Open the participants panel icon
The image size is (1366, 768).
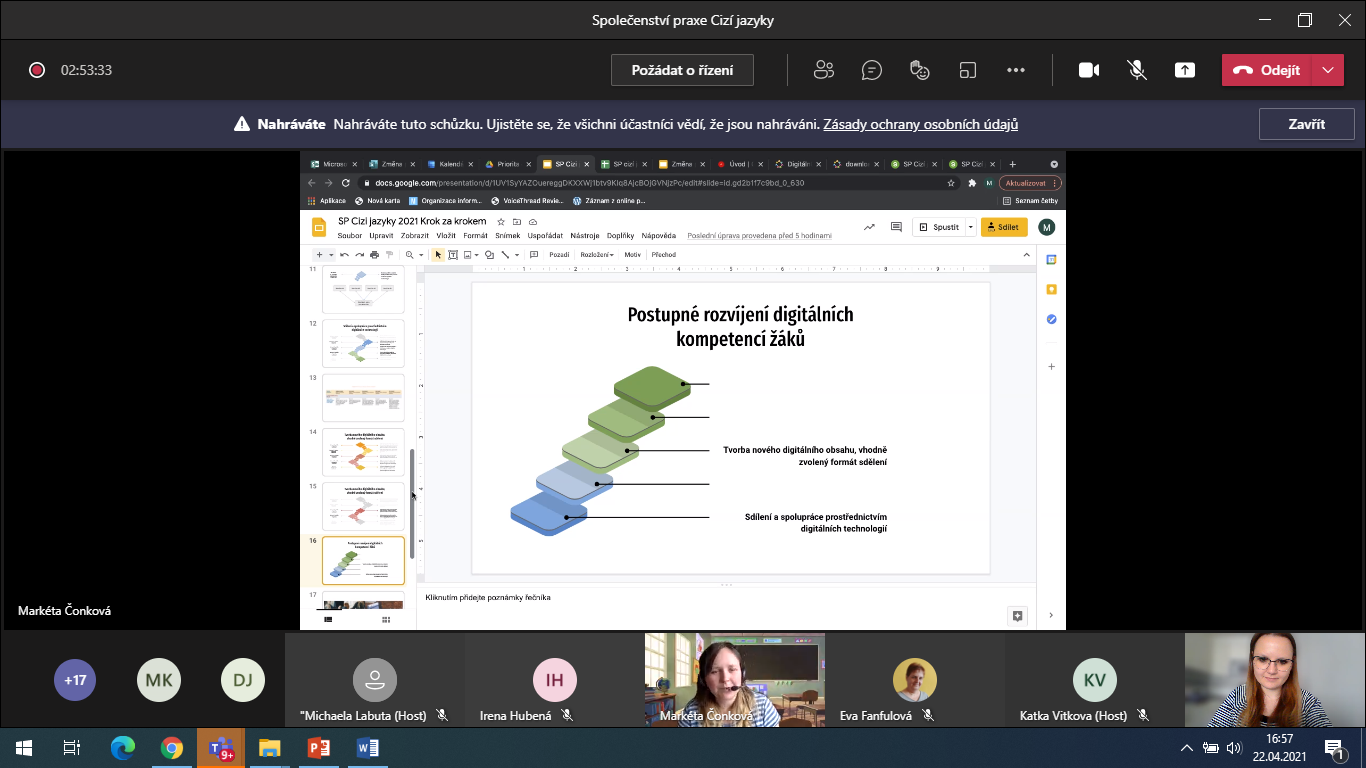824,70
